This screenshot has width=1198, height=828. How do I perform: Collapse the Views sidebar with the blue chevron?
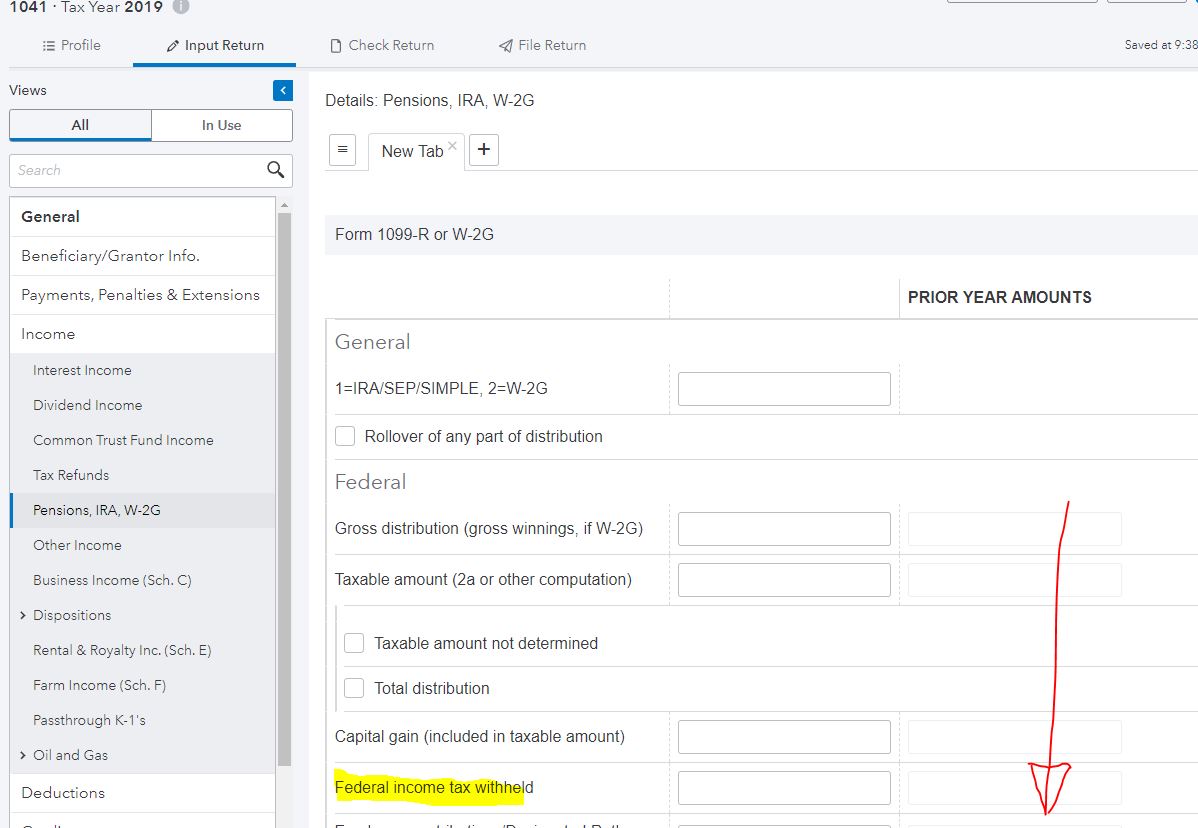pos(282,90)
